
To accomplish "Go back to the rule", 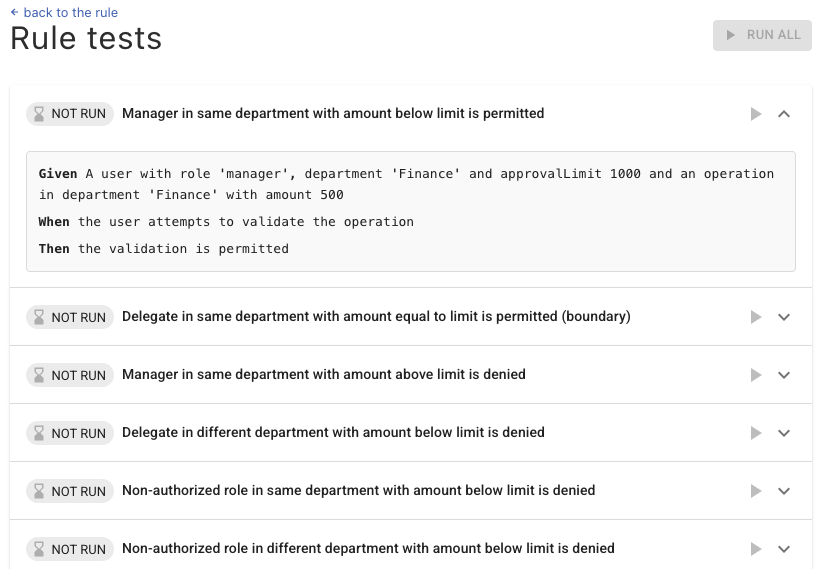I will 64,13.
